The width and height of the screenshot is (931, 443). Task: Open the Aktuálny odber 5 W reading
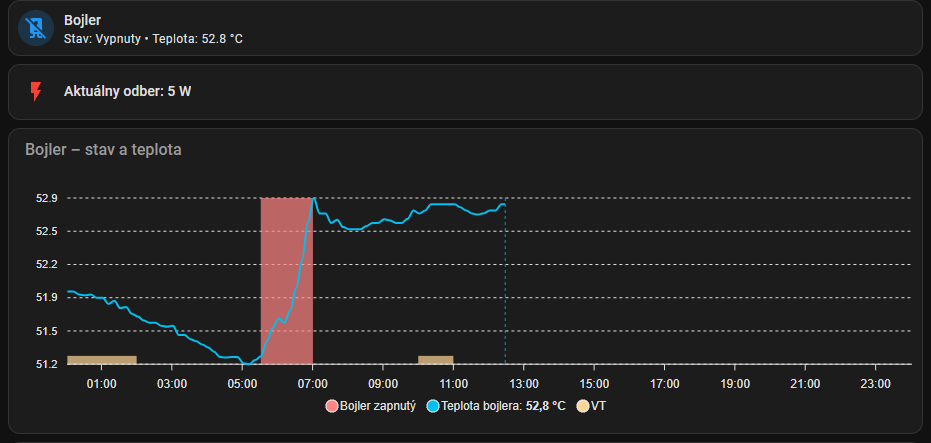point(127,92)
